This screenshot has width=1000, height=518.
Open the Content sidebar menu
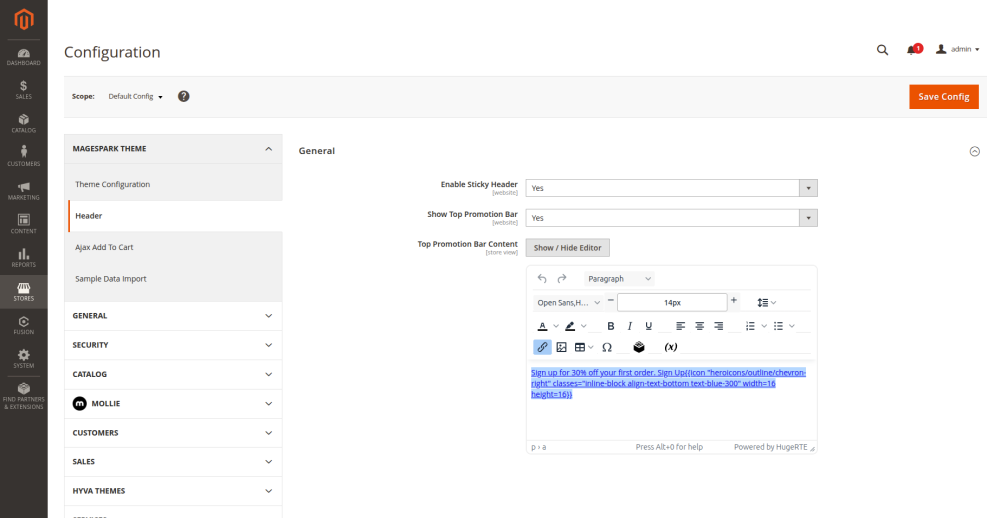click(24, 225)
